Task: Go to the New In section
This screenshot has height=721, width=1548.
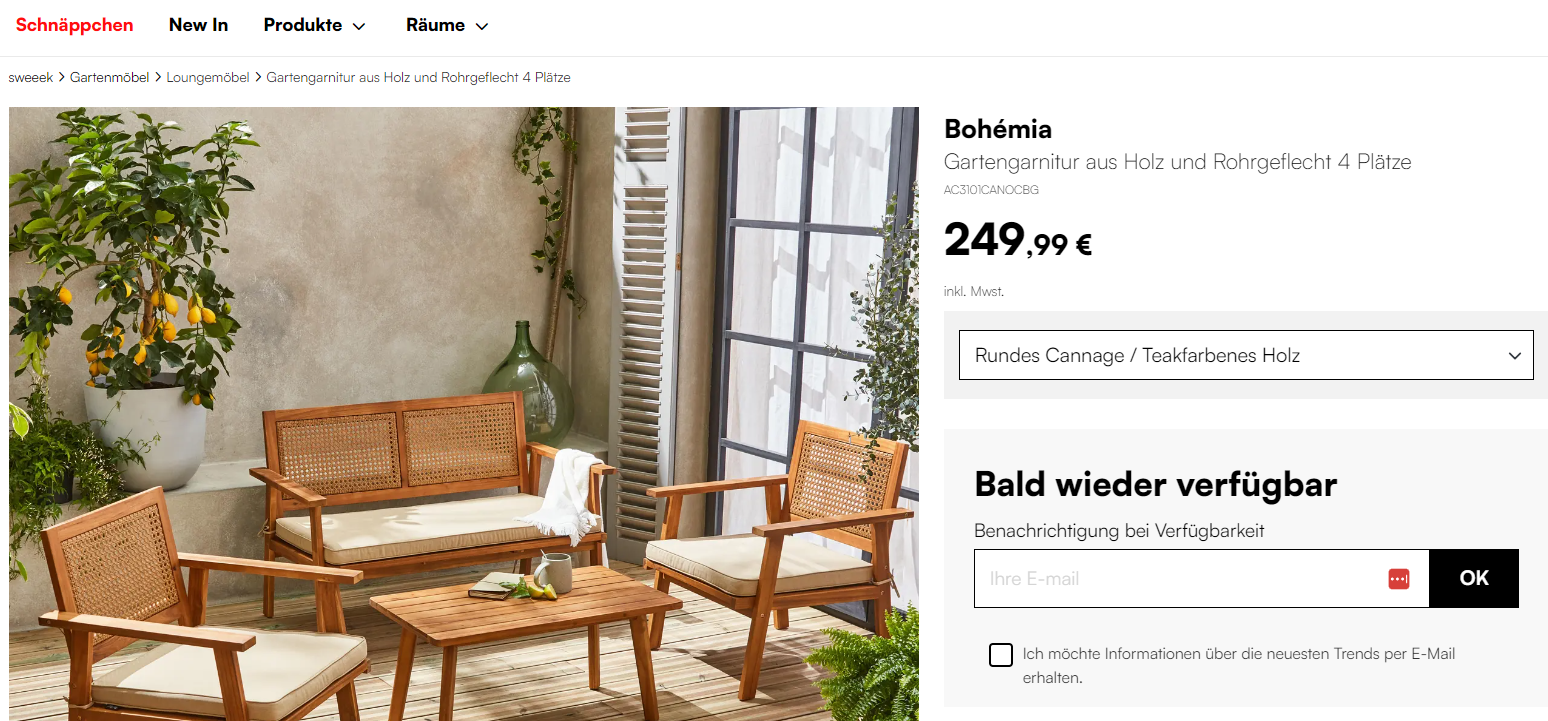Action: 198,26
